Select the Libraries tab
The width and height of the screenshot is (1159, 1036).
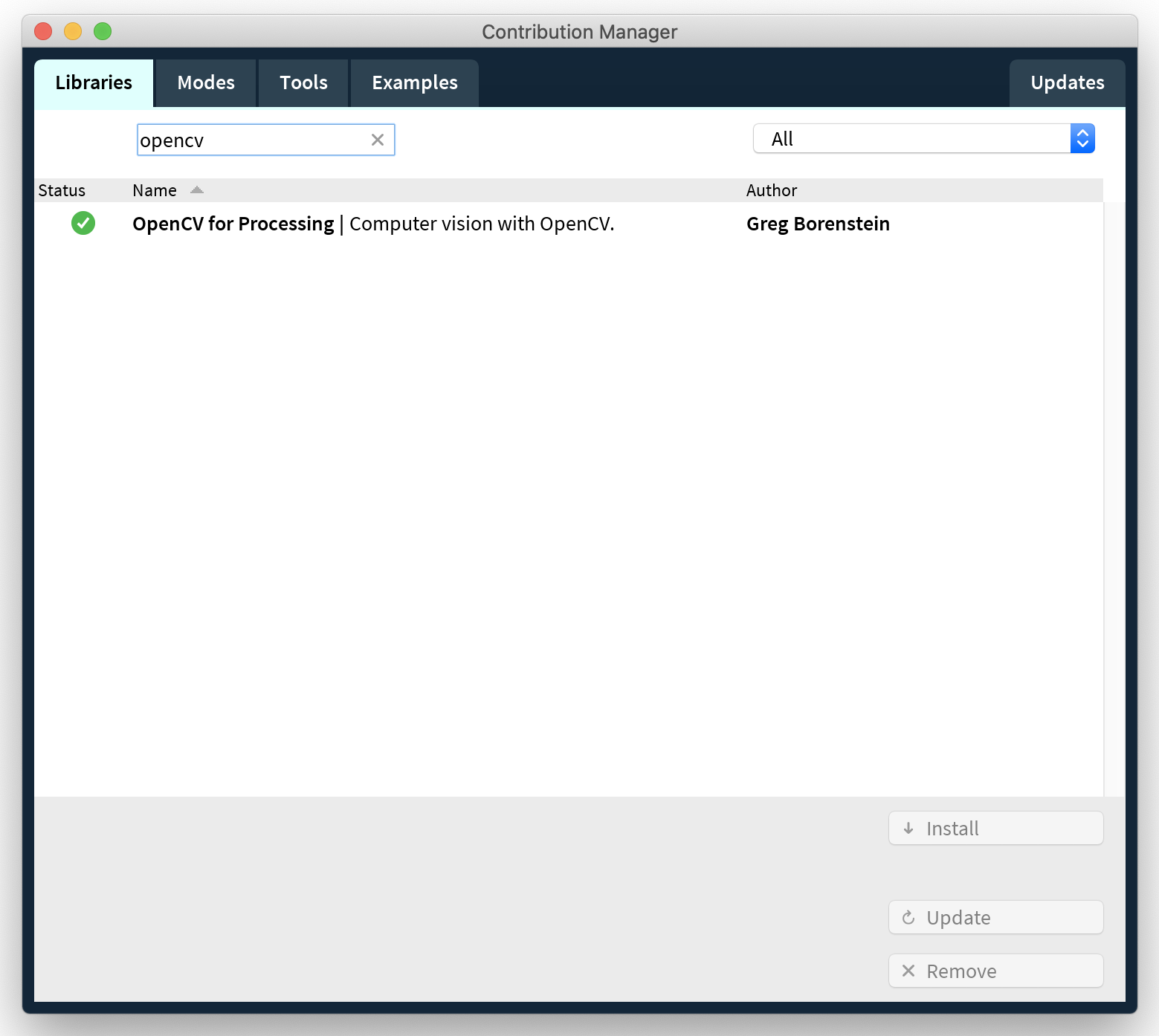click(x=94, y=82)
